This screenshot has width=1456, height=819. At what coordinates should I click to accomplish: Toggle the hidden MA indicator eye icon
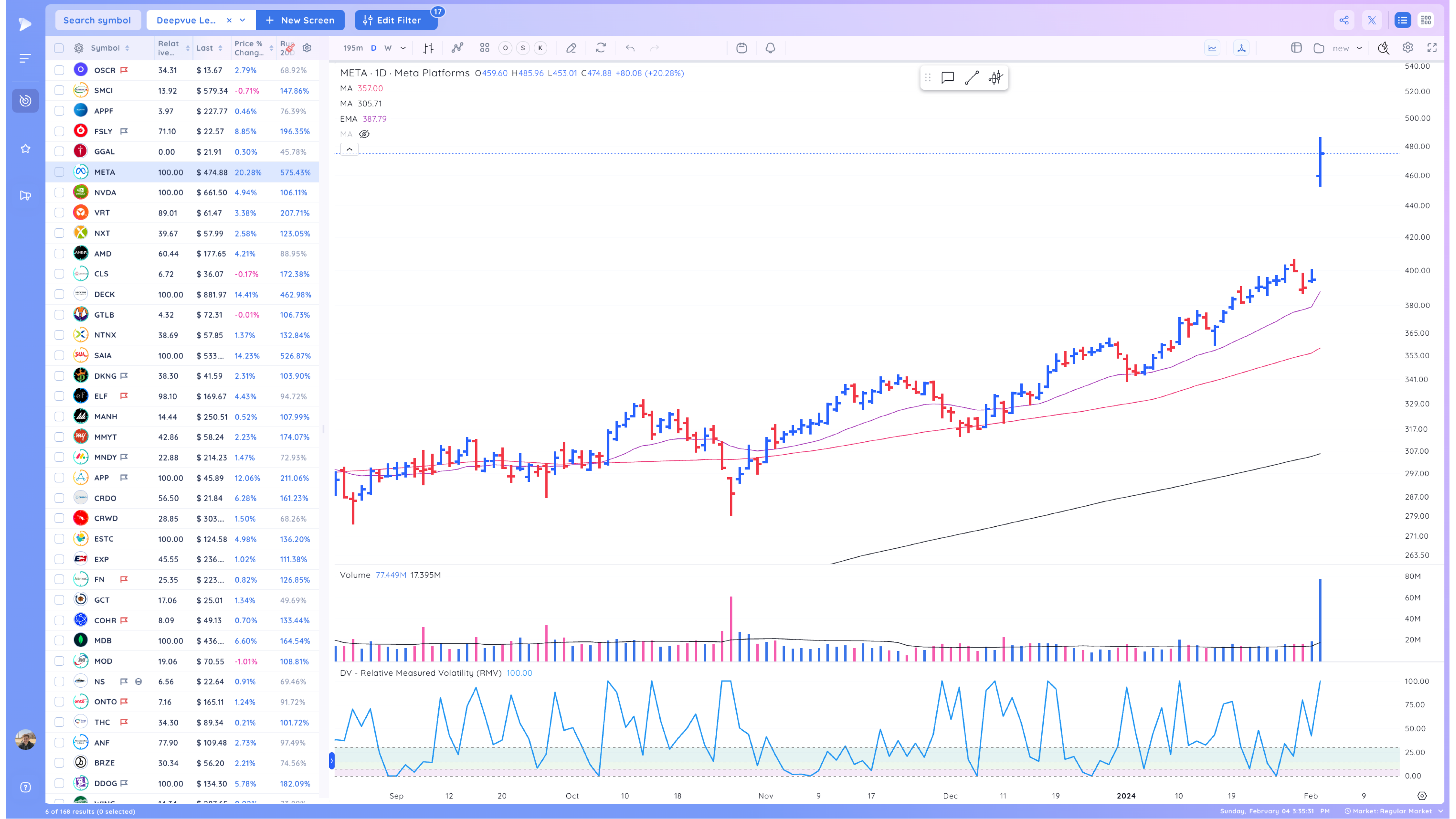[365, 134]
